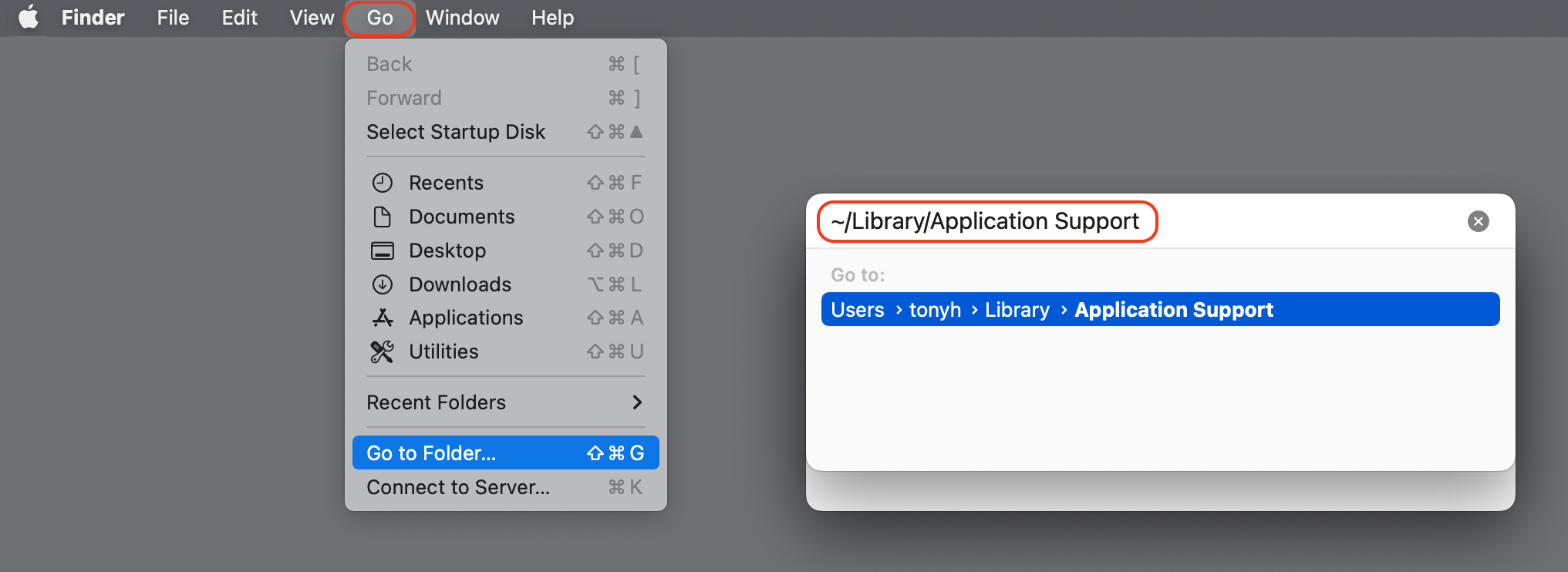
Task: Click Library in the path suggestion
Action: point(1017,310)
